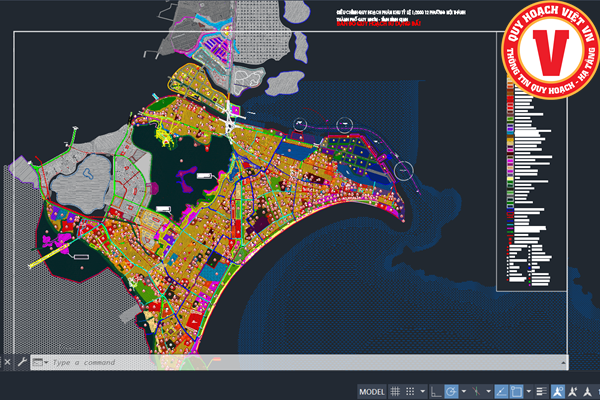Image resolution: width=600 pixels, height=400 pixels.
Task: Click the Quy Hoach Viet VN logo
Action: 546,50
